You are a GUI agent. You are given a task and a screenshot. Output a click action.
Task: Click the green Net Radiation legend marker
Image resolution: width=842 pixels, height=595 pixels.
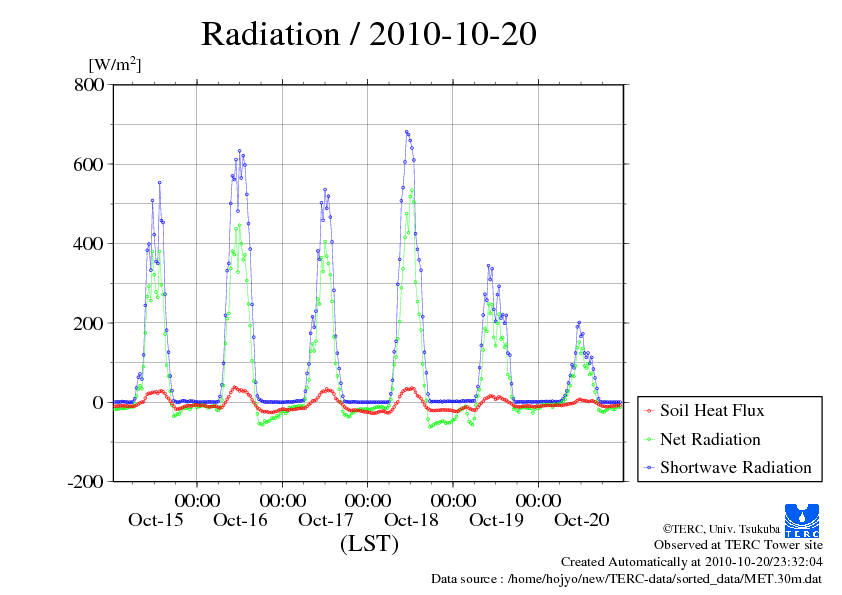[650, 440]
